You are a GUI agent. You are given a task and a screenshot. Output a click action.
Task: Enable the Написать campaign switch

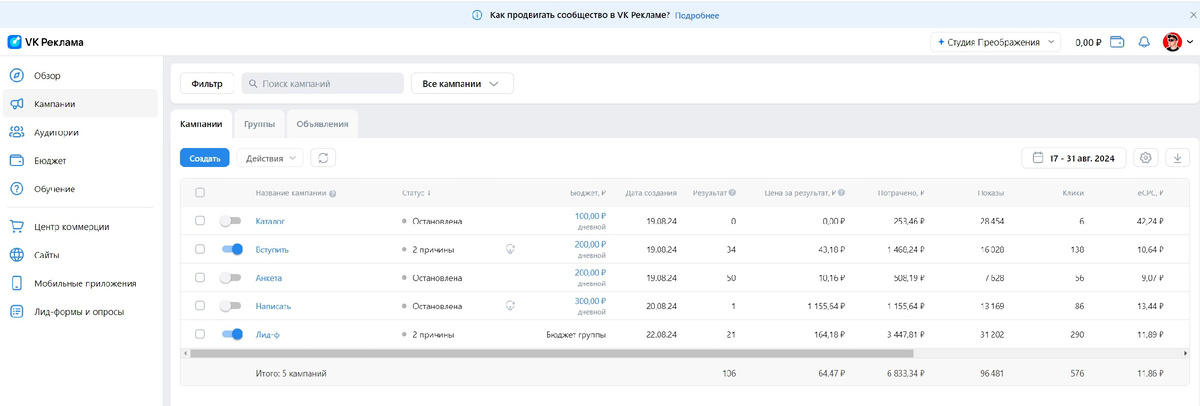(x=231, y=305)
